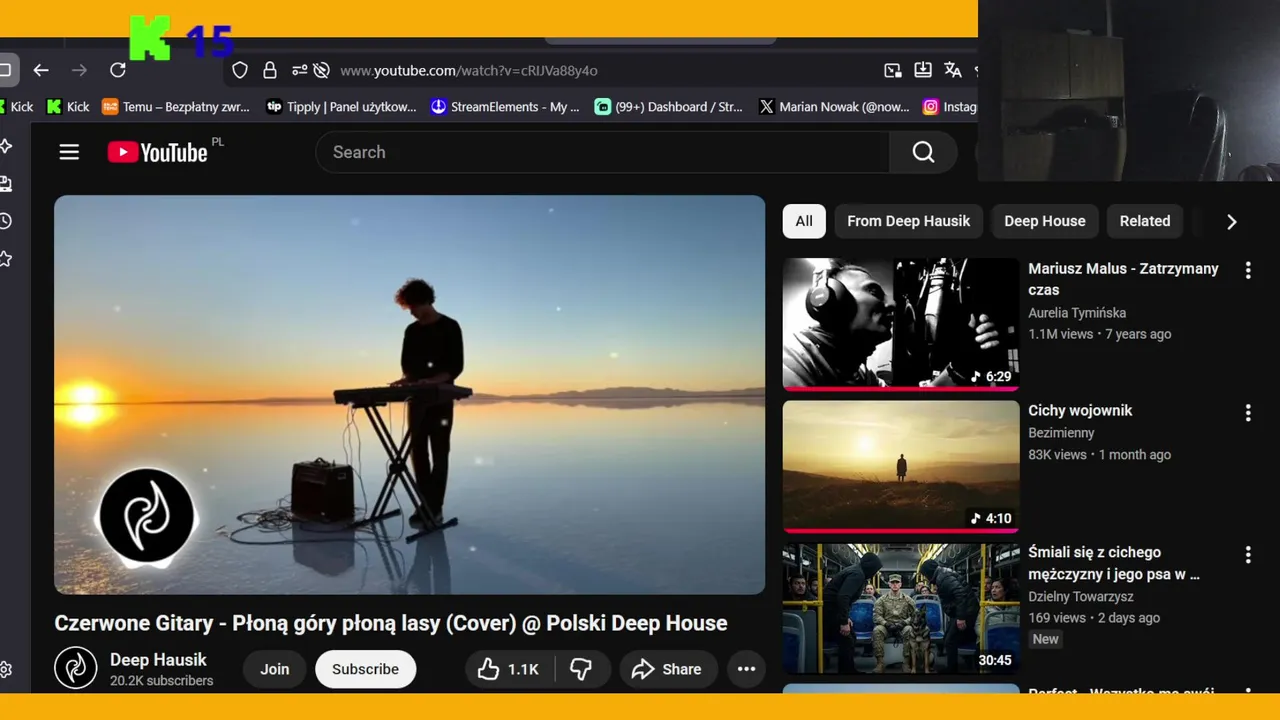The image size is (1280, 720).
Task: Open options menu for Mariusz Malus video
Action: click(x=1247, y=270)
